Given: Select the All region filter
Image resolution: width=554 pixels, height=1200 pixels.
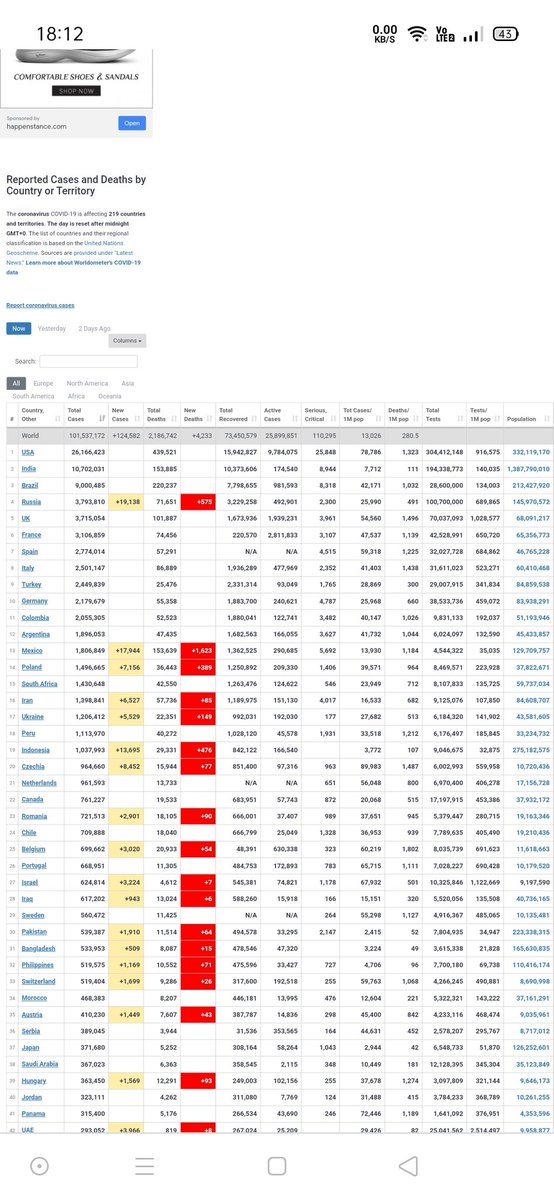Looking at the screenshot, I should (x=15, y=383).
